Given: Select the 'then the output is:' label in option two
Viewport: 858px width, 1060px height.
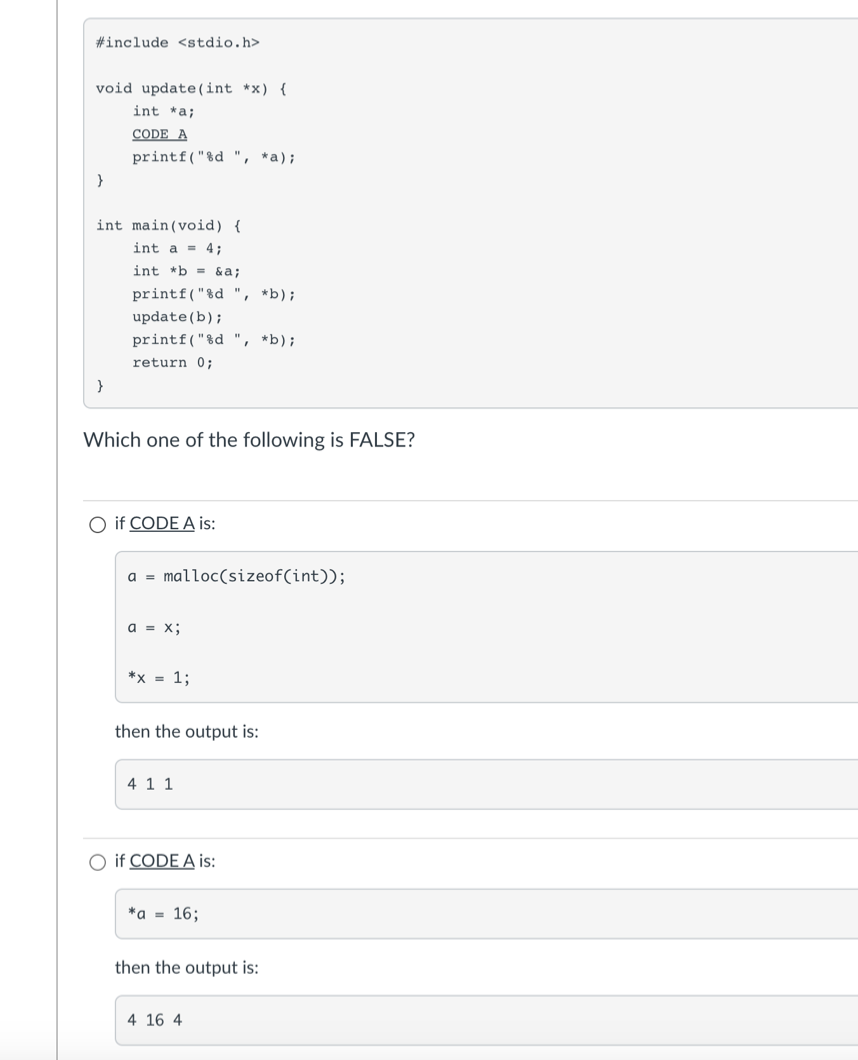Looking at the screenshot, I should [x=184, y=967].
